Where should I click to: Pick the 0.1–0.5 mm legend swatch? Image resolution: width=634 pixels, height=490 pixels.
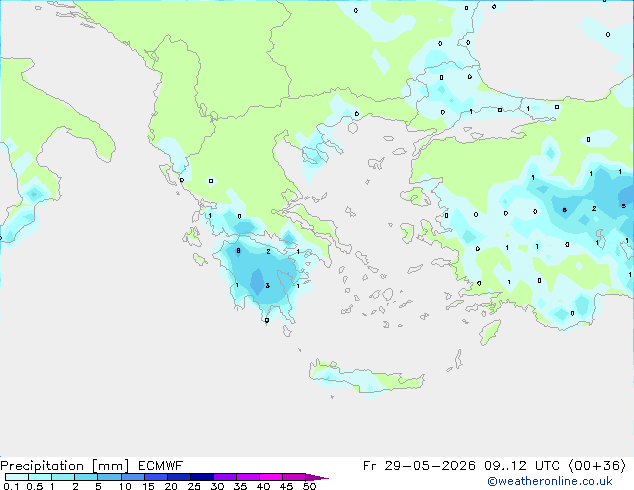click(17, 477)
